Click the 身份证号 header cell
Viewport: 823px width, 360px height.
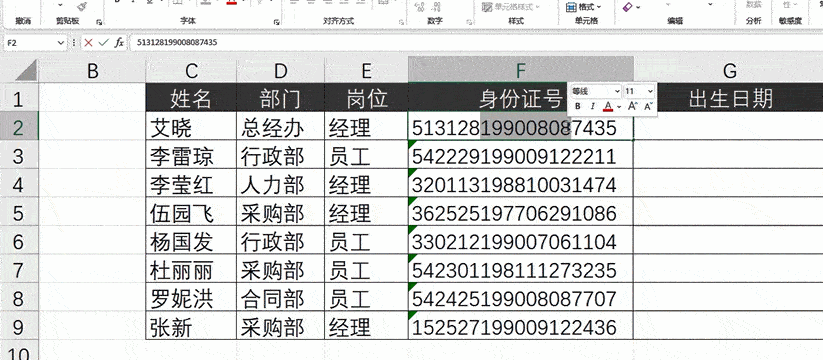(521, 98)
